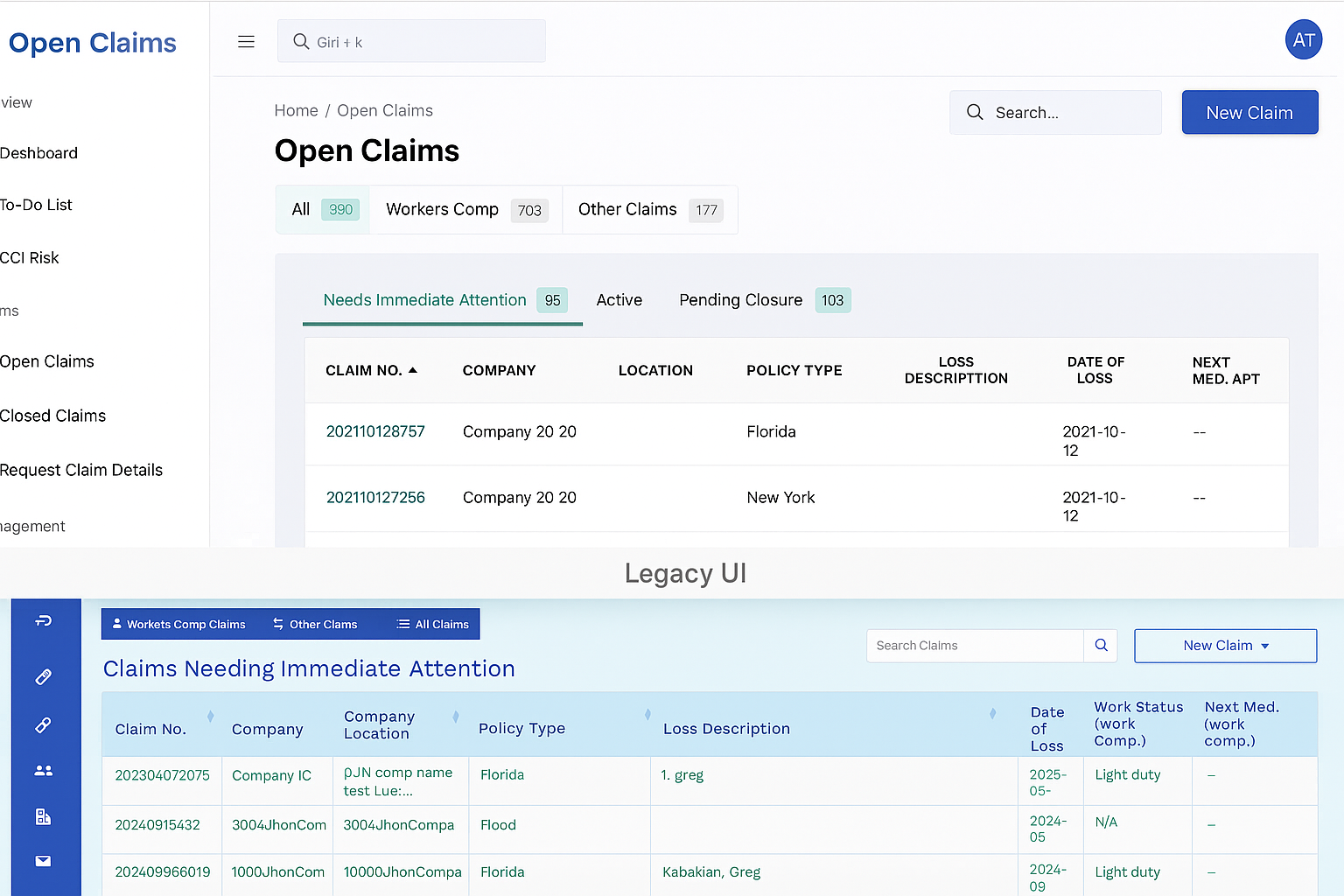Open claim 202110128757 details link
This screenshot has width=1344, height=896.
coord(375,431)
